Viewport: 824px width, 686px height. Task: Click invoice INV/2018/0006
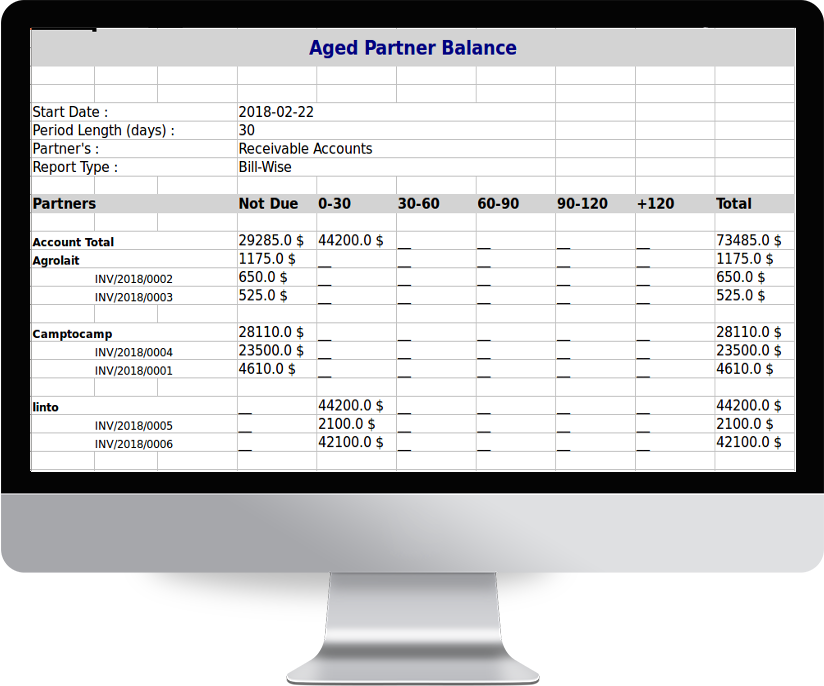(x=133, y=444)
